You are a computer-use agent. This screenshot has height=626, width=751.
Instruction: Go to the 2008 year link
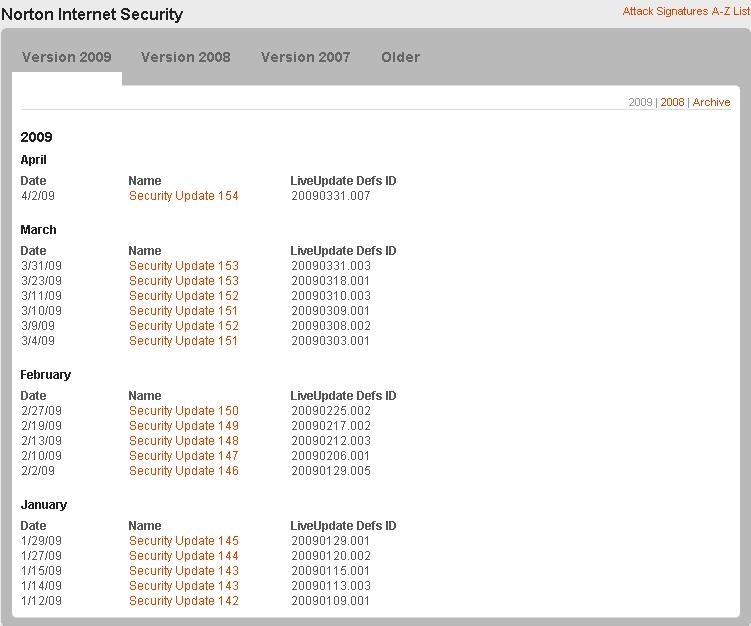pos(672,102)
